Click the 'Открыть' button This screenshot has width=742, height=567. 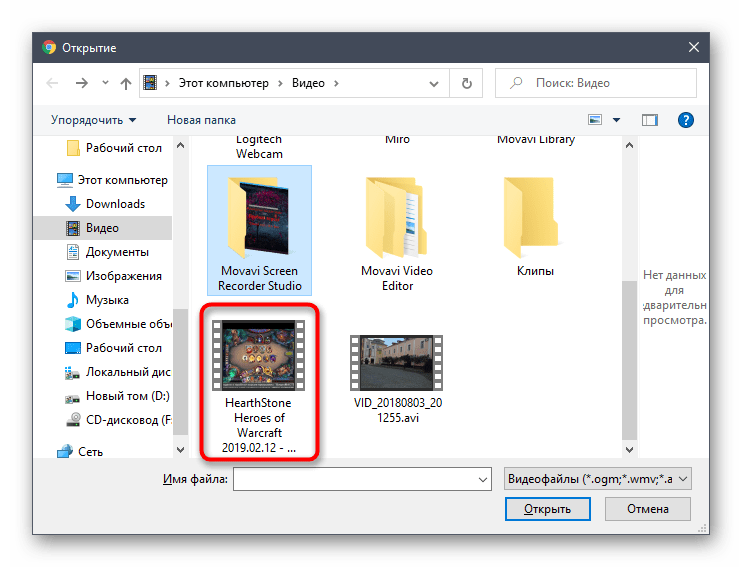tap(548, 509)
